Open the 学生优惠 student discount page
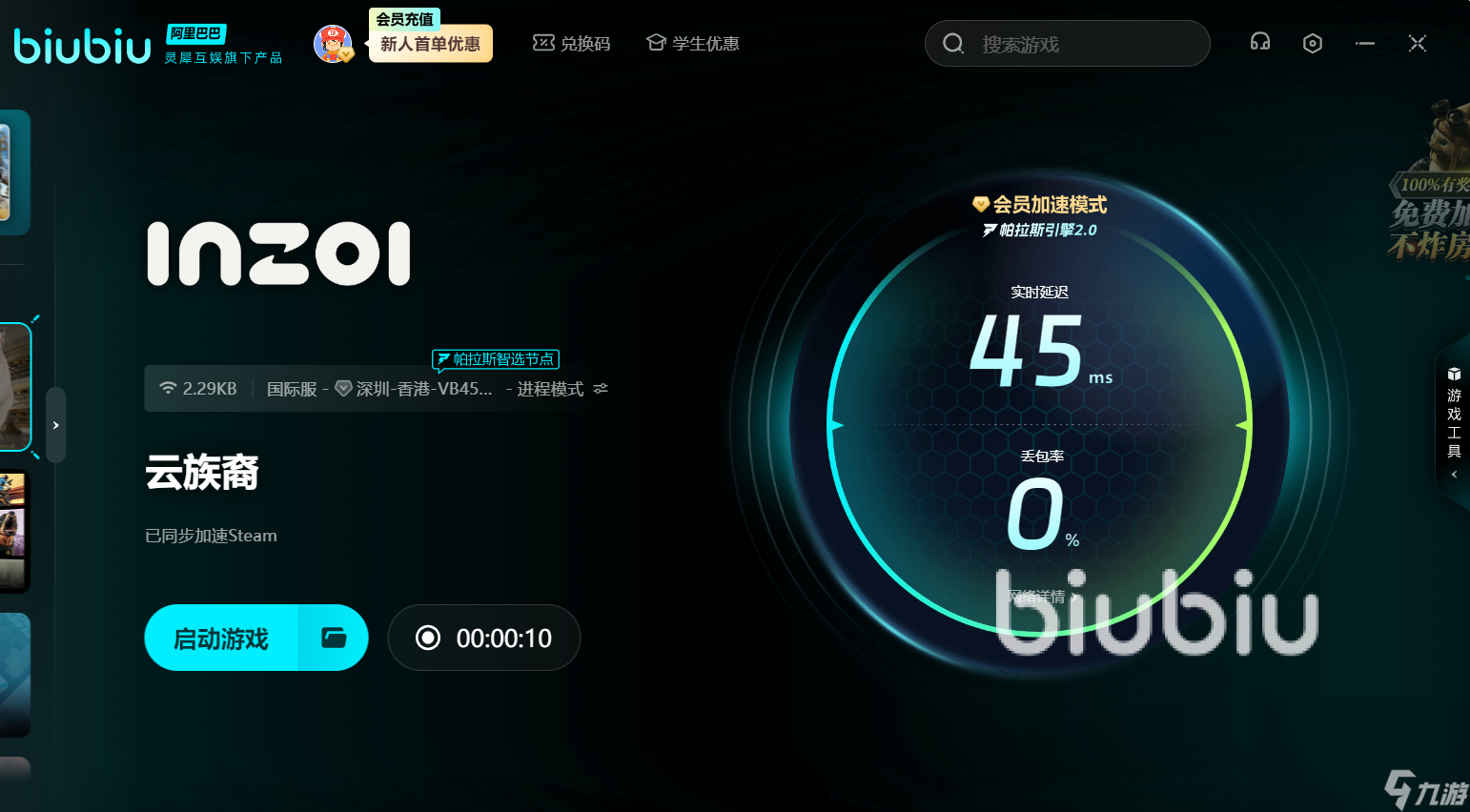Viewport: 1470px width, 812px height. [x=693, y=44]
